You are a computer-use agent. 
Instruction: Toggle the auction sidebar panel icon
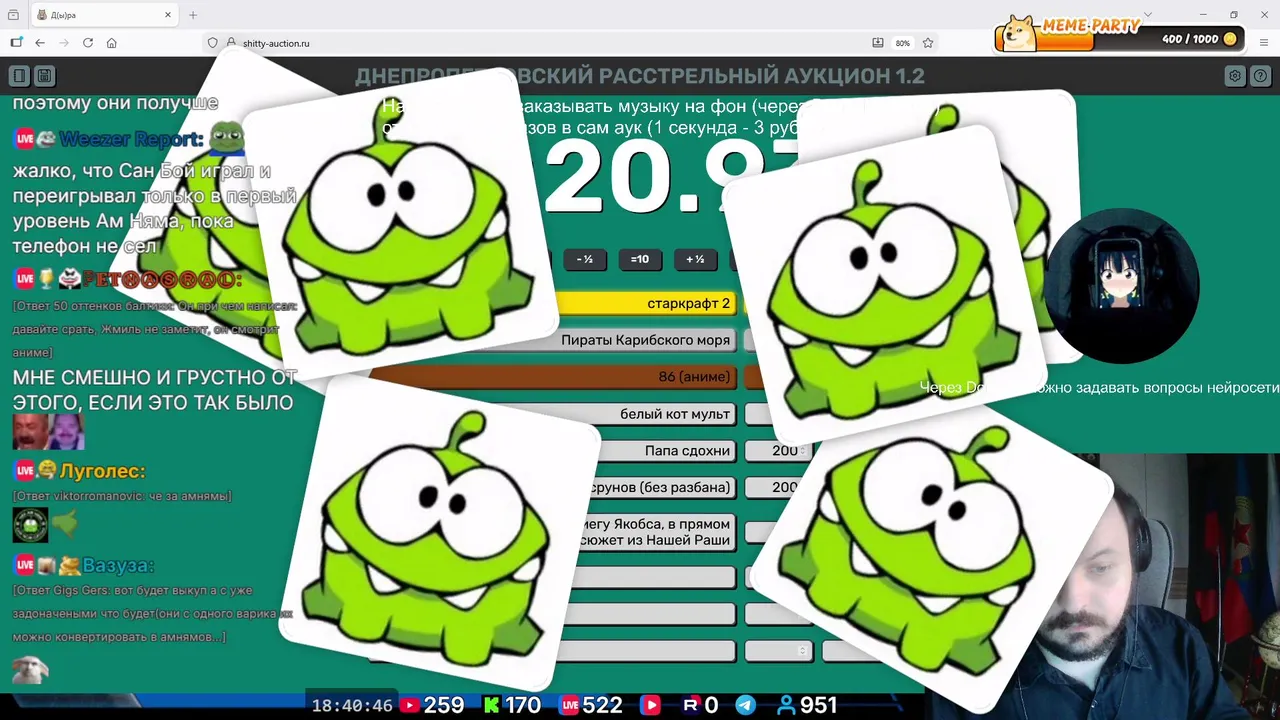click(x=19, y=76)
